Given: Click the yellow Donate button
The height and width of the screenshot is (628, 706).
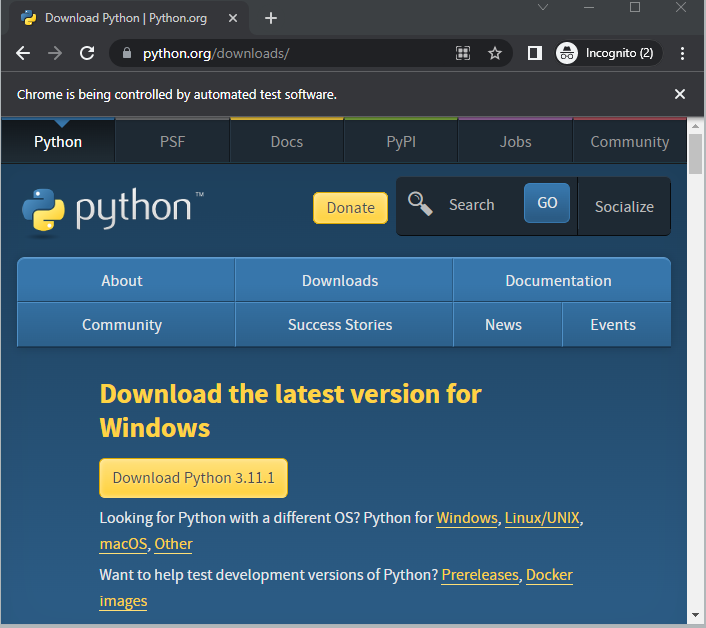Looking at the screenshot, I should coord(350,208).
